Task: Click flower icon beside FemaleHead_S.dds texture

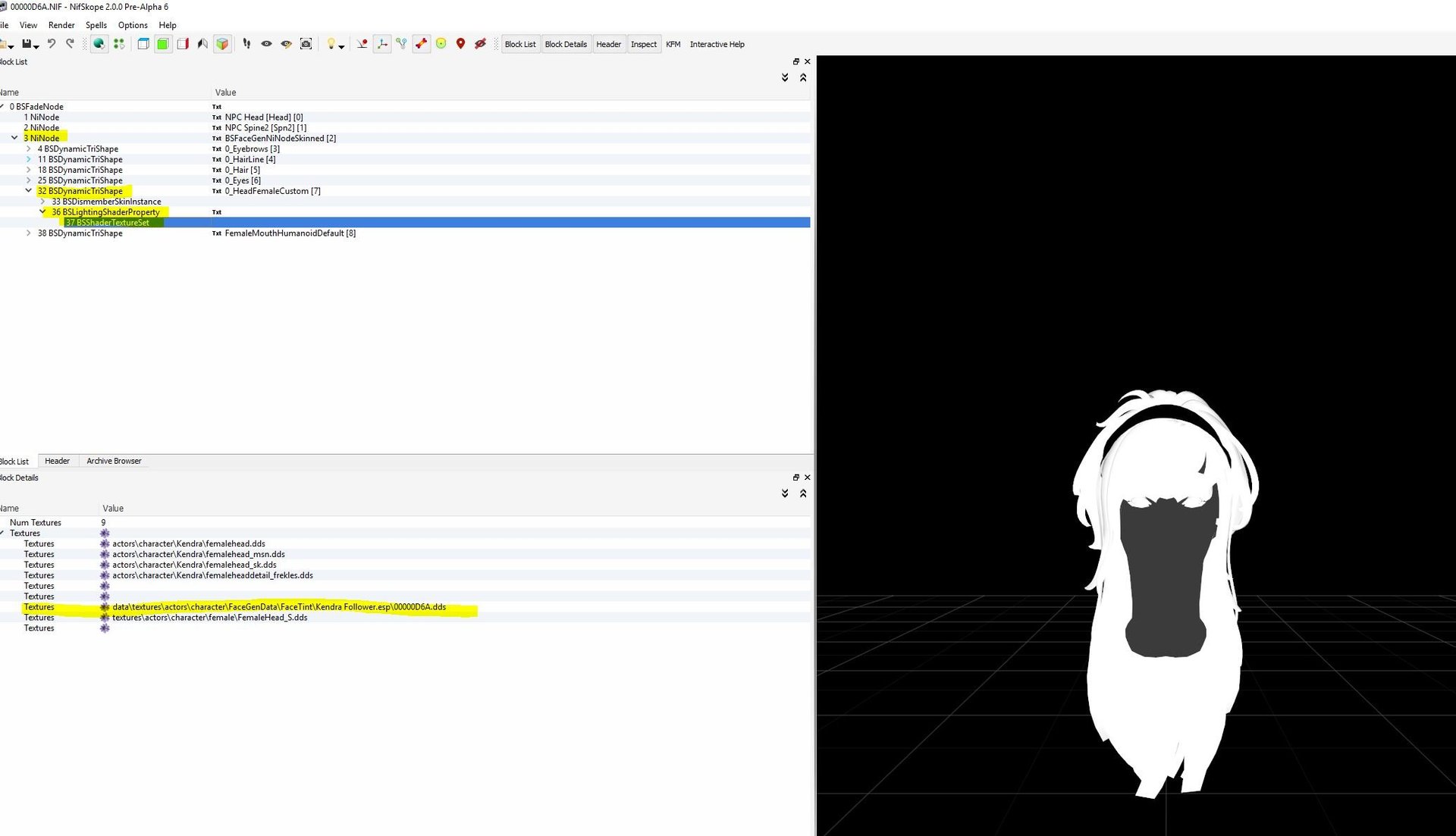Action: pyautogui.click(x=105, y=618)
